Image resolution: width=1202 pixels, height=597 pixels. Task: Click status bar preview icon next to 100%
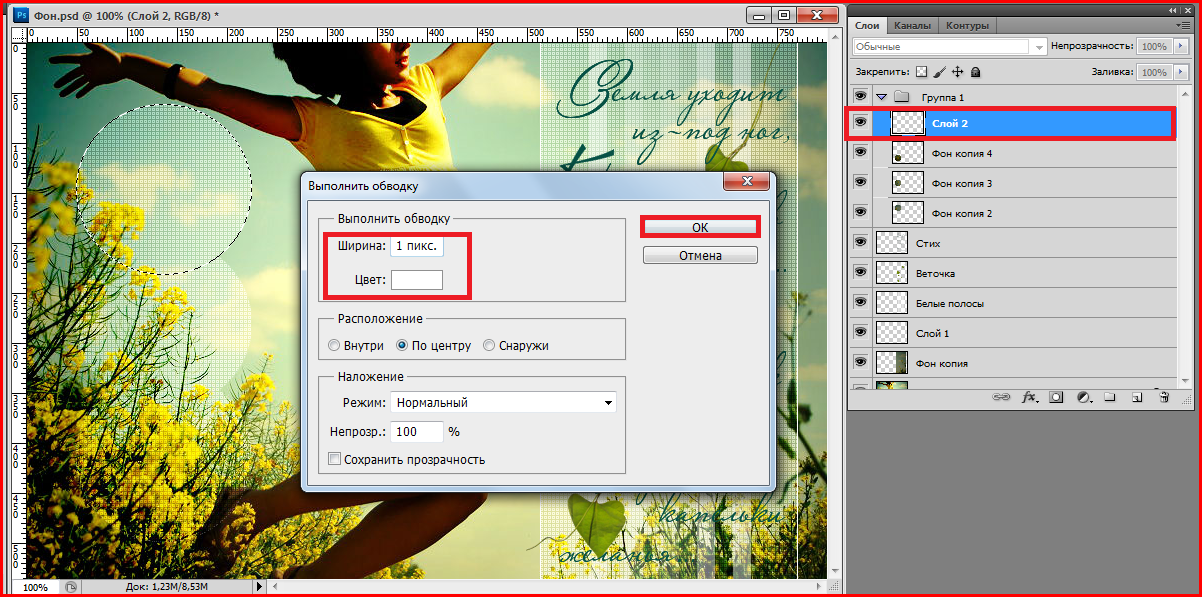click(70, 587)
